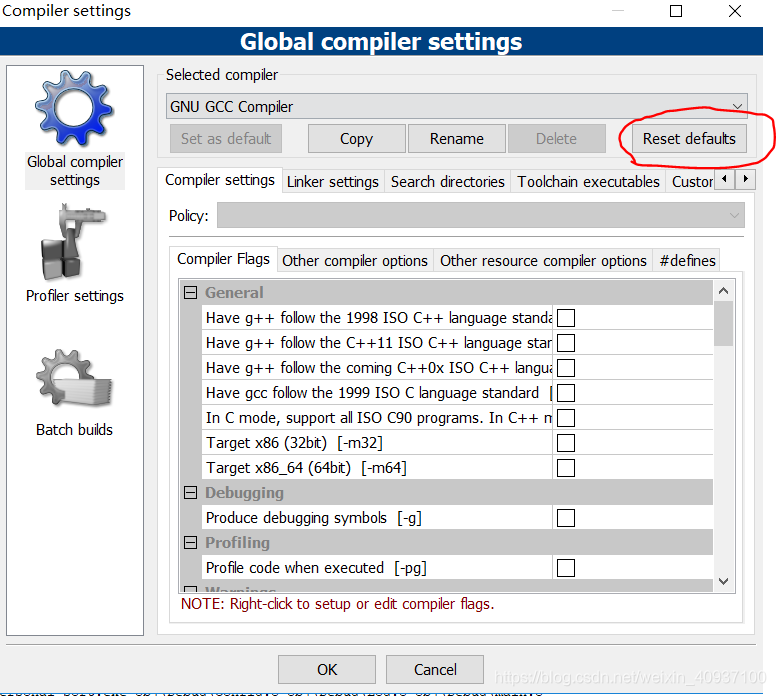Select 'Target x86_64 (64bit) [-m64]' row text
This screenshot has height=696, width=776.
[306, 468]
